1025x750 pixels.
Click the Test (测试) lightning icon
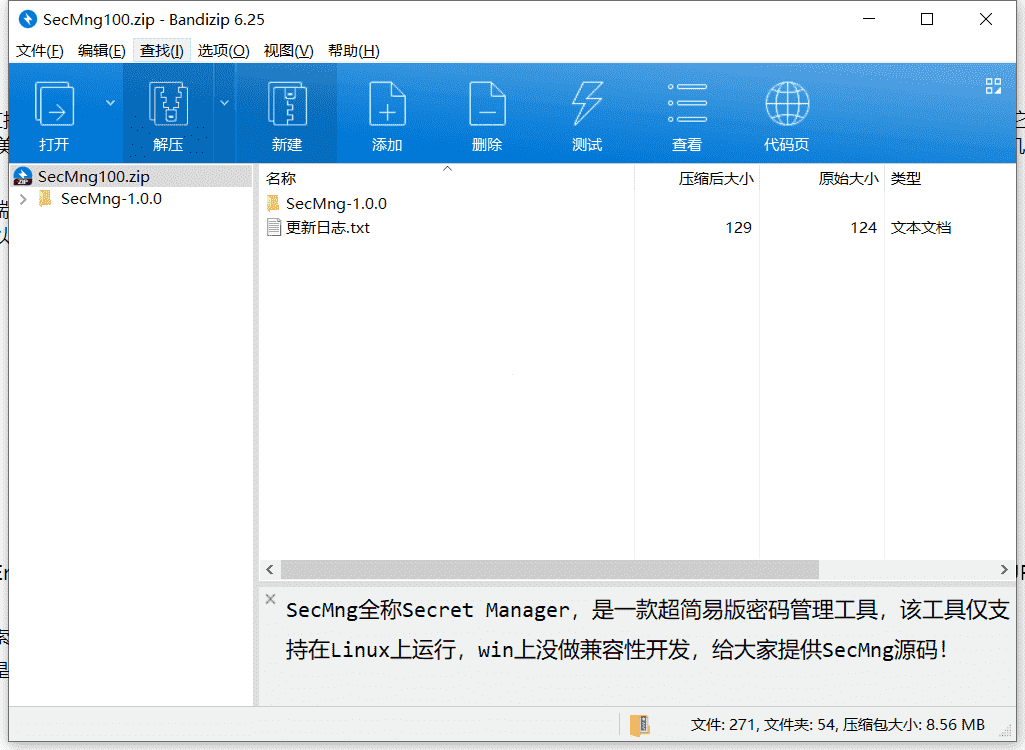587,103
